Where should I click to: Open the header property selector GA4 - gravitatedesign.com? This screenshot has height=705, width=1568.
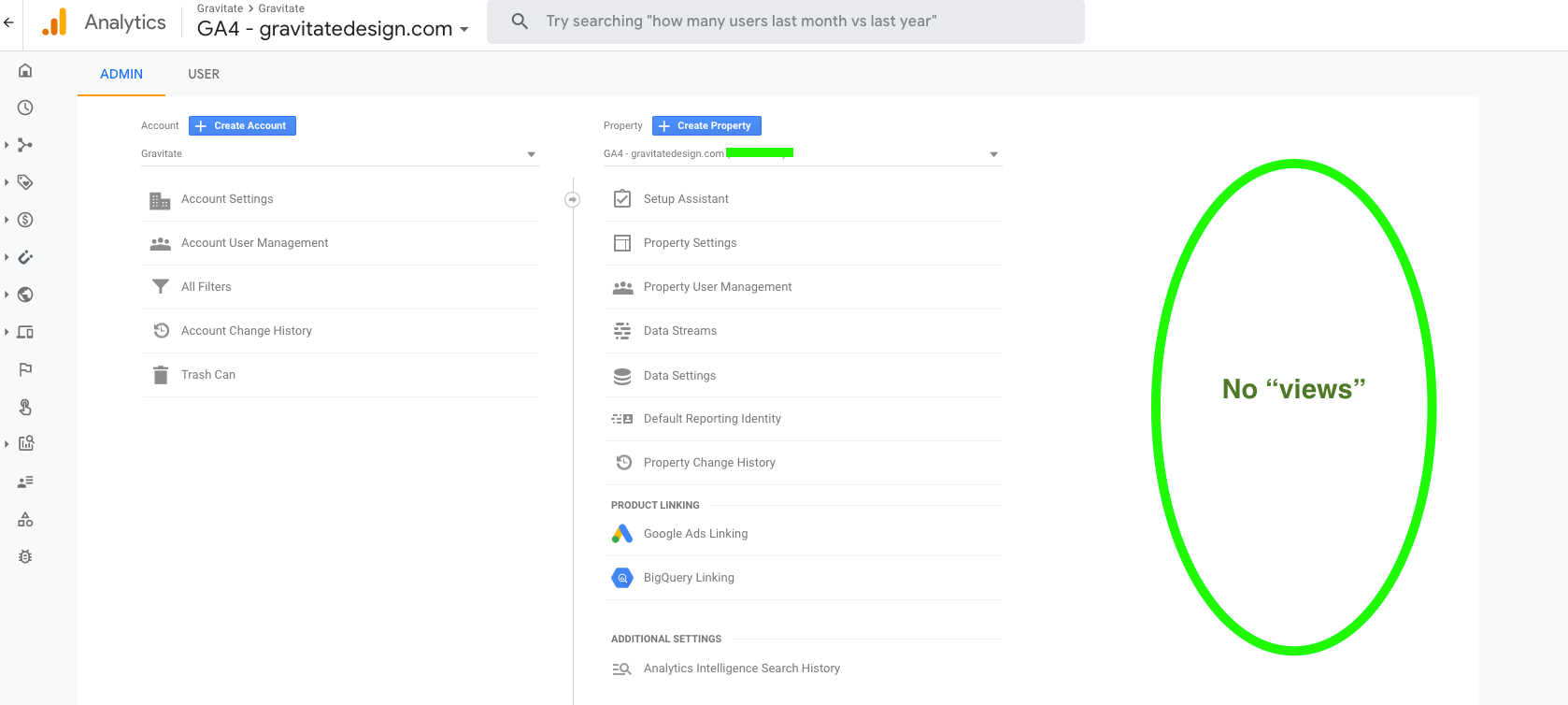(333, 28)
